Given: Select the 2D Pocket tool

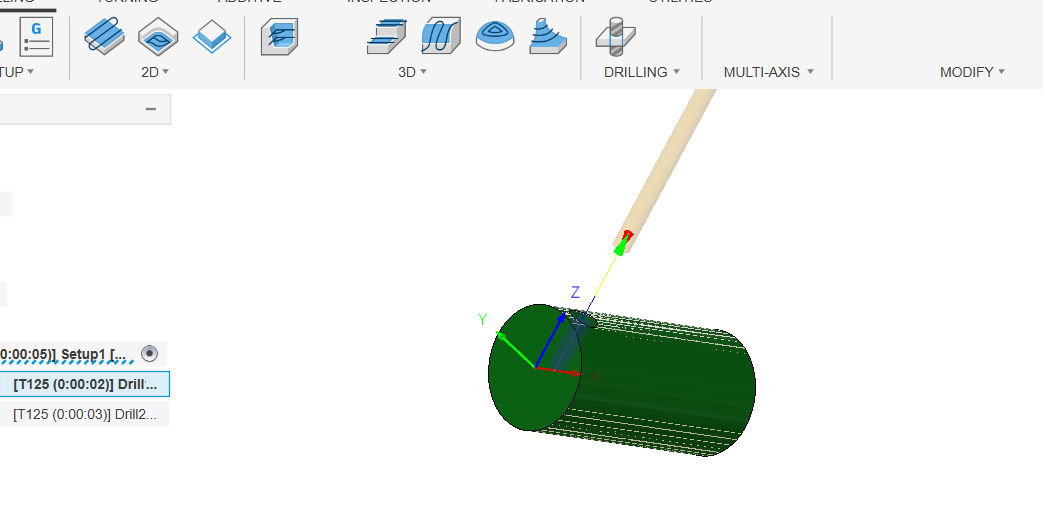Looking at the screenshot, I should tap(157, 37).
